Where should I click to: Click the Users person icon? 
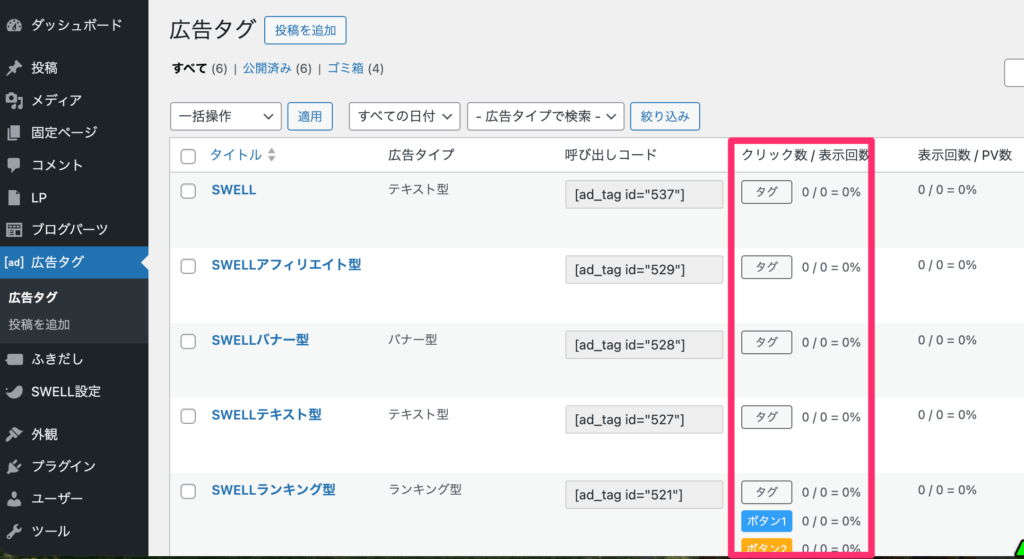pos(14,498)
